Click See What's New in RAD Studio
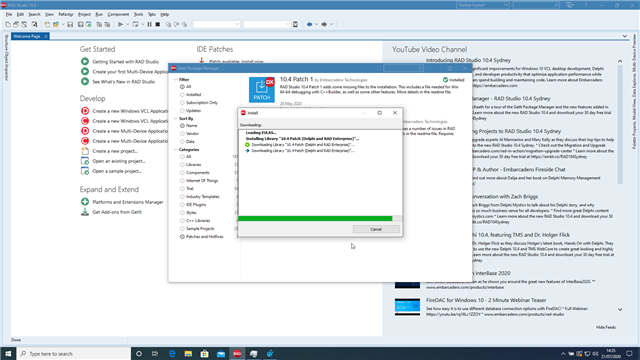This screenshot has width=640, height=360. 124,82
